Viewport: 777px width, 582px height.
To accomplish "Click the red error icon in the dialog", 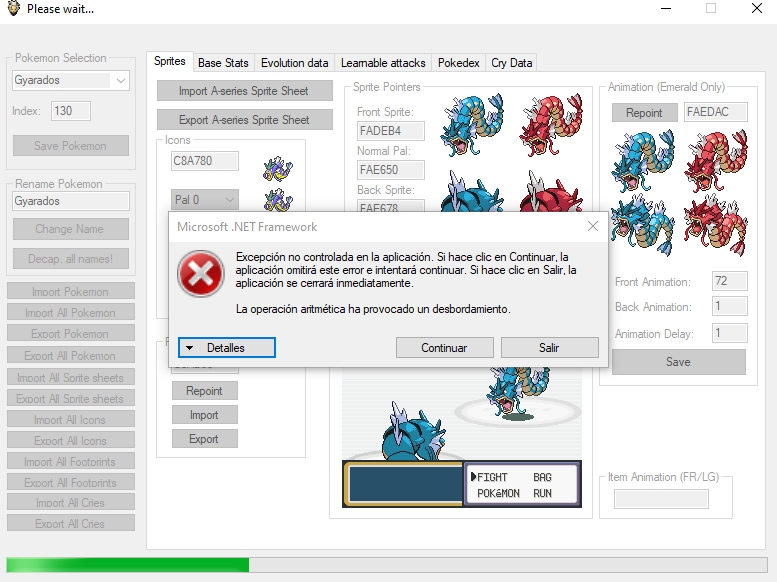I will (201, 272).
